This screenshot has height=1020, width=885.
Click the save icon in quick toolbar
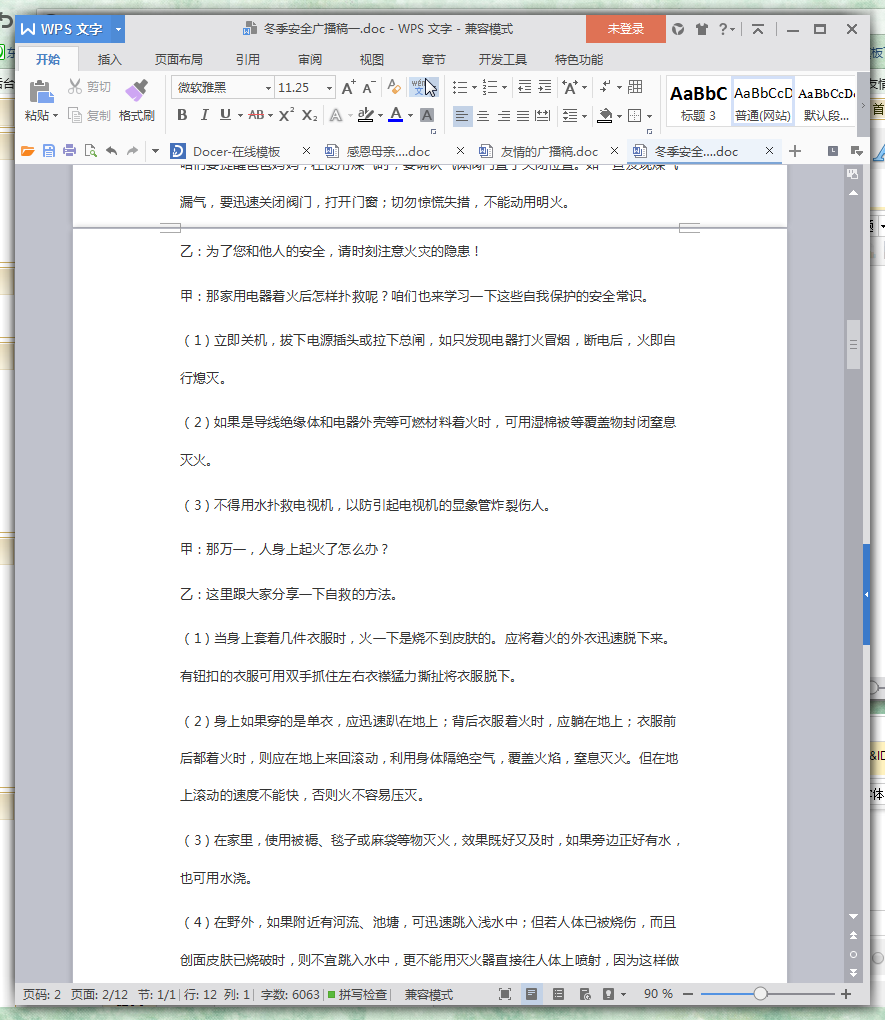(x=48, y=152)
